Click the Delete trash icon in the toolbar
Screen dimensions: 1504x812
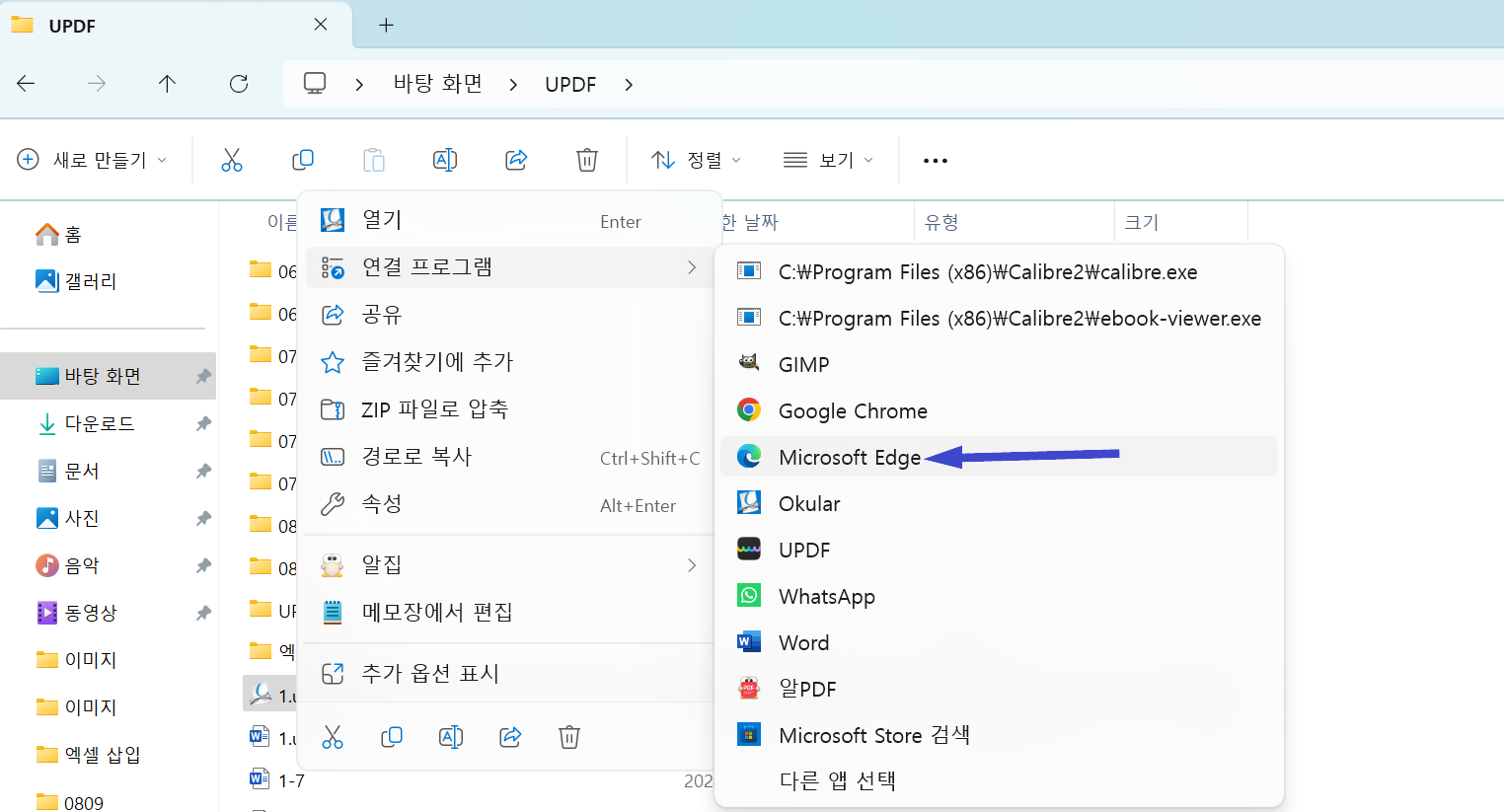[587, 160]
